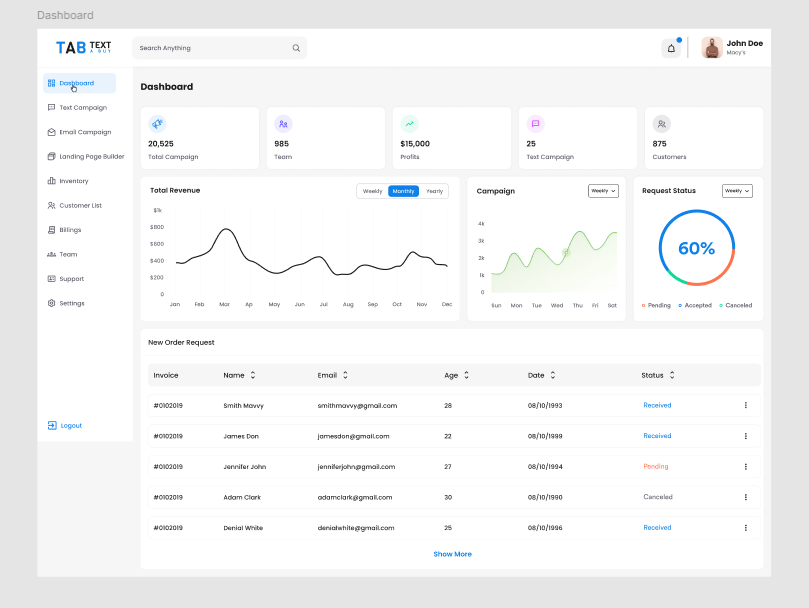Viewport: 809px width, 608px height.
Task: Click the Team card users icon
Action: tap(283, 124)
